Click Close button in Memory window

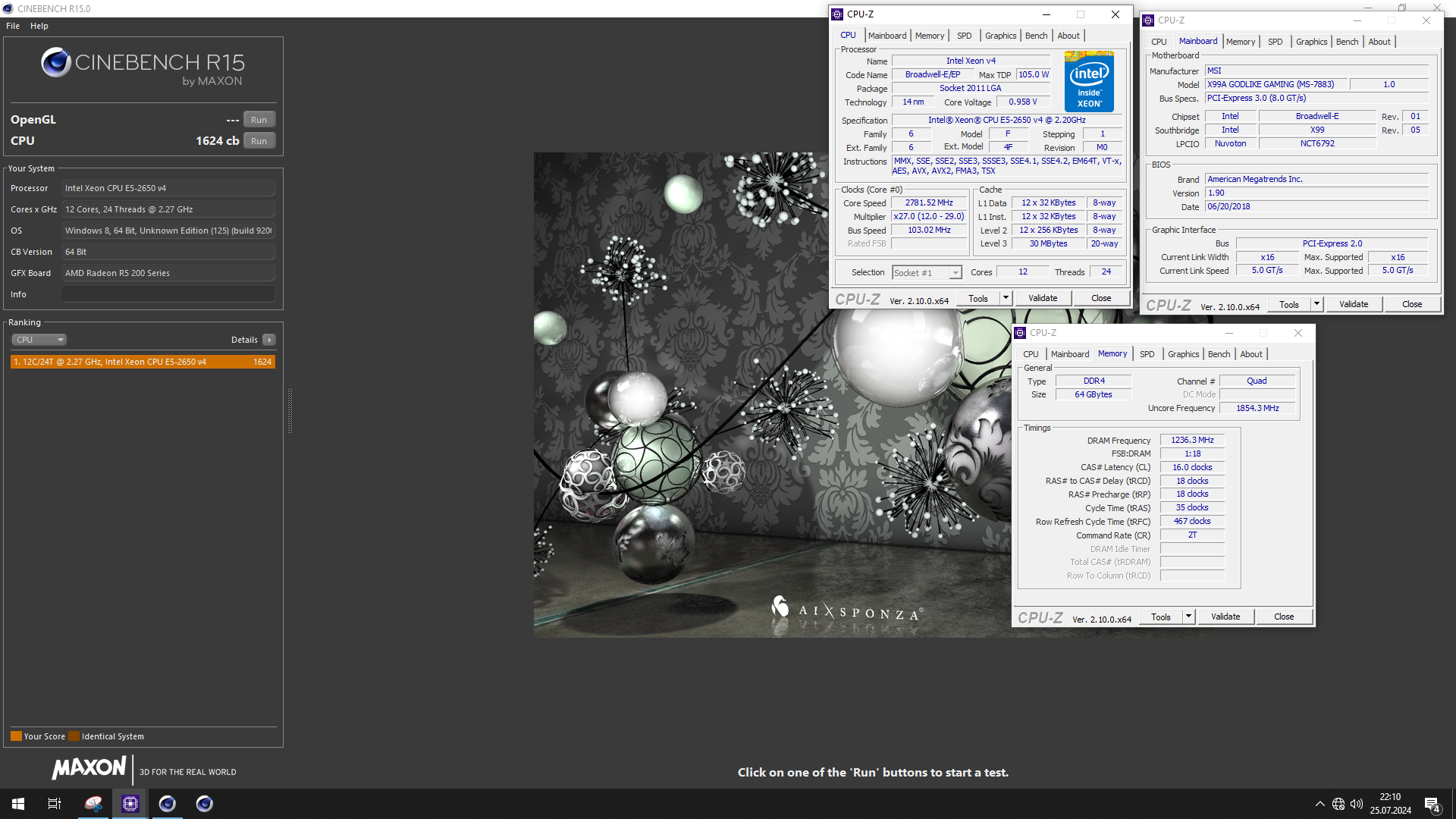pyautogui.click(x=1284, y=617)
